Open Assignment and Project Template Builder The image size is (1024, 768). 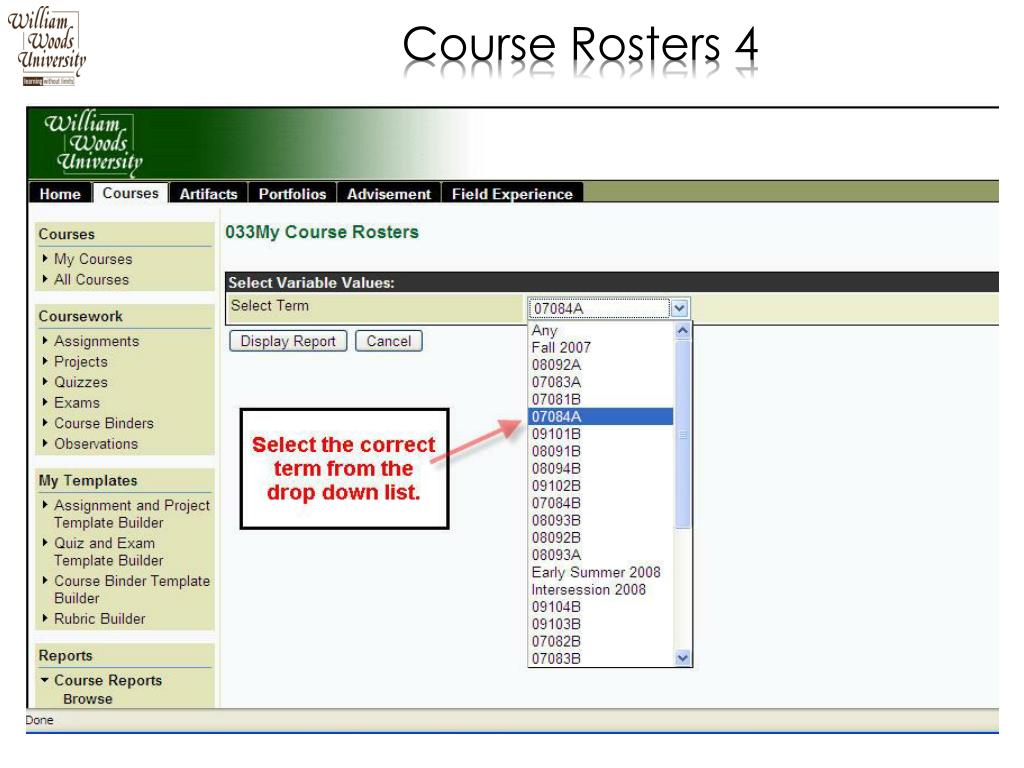[132, 514]
